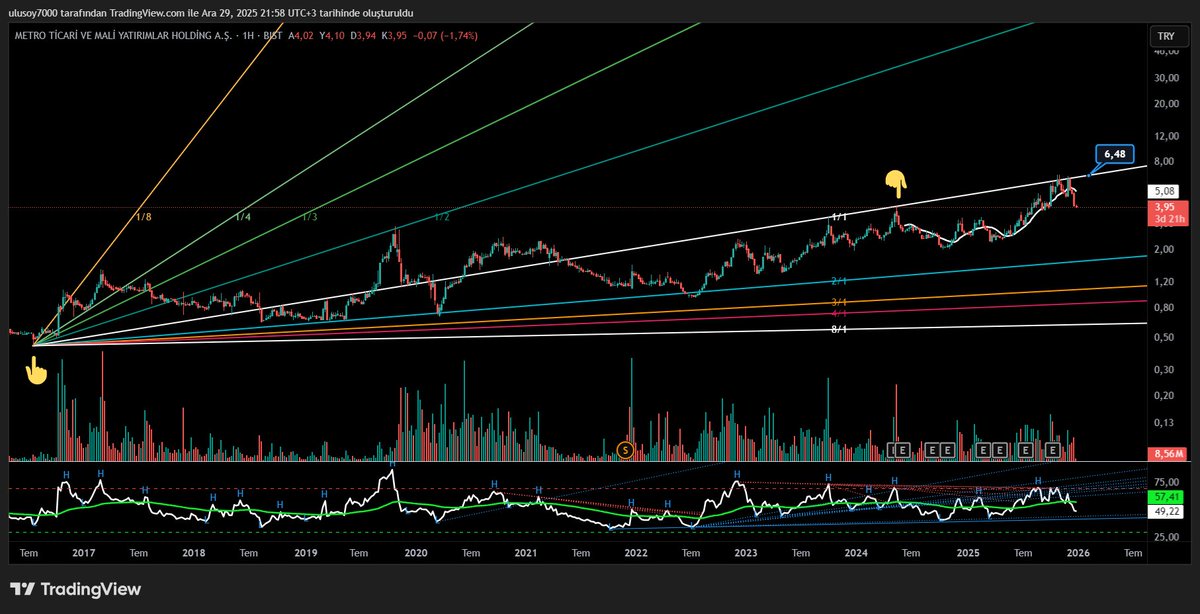Click 0,13 on the volume axis

coord(1165,422)
